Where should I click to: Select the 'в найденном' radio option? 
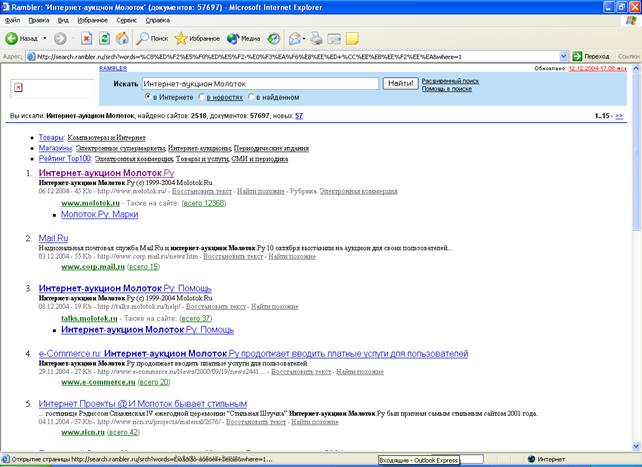250,98
